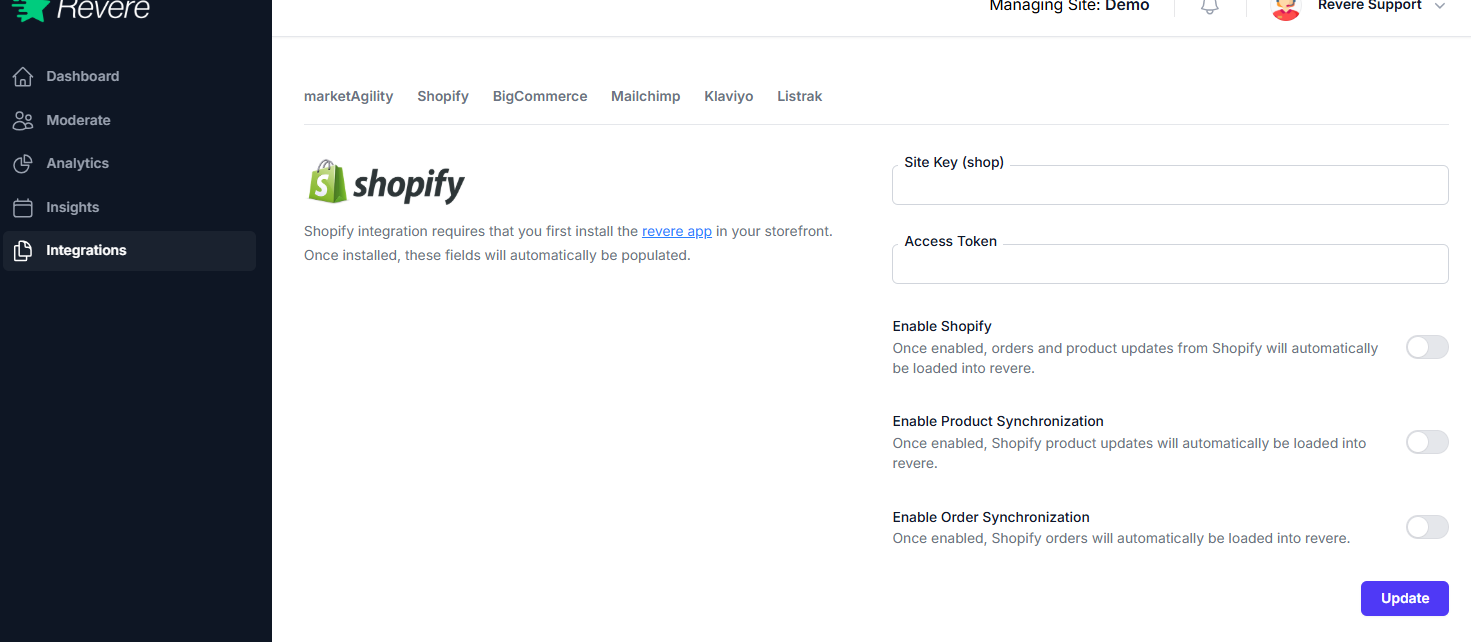The width and height of the screenshot is (1471, 642).
Task: Click the Update button
Action: 1404,598
